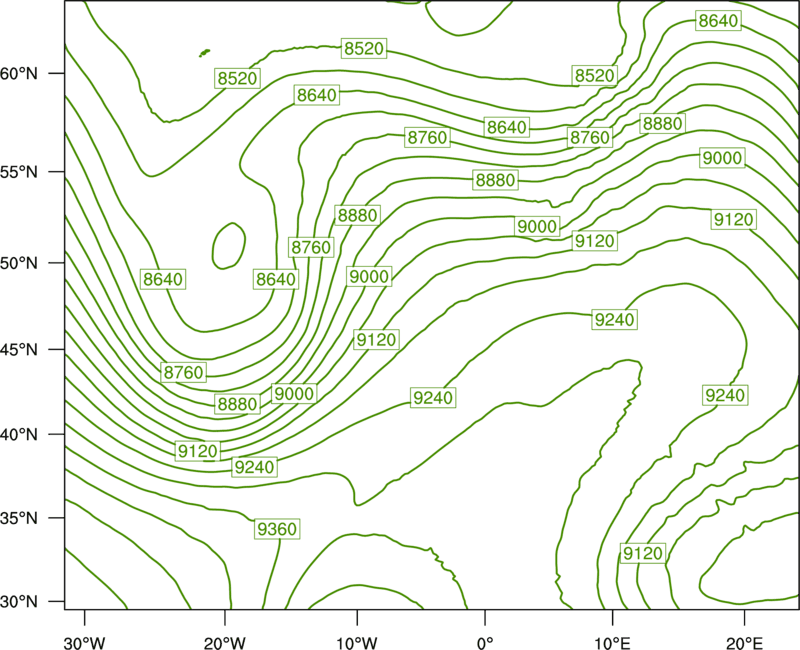Click the 9240 label directly below the 9120 label
Viewport: 800px width, 650px height.
254,467
